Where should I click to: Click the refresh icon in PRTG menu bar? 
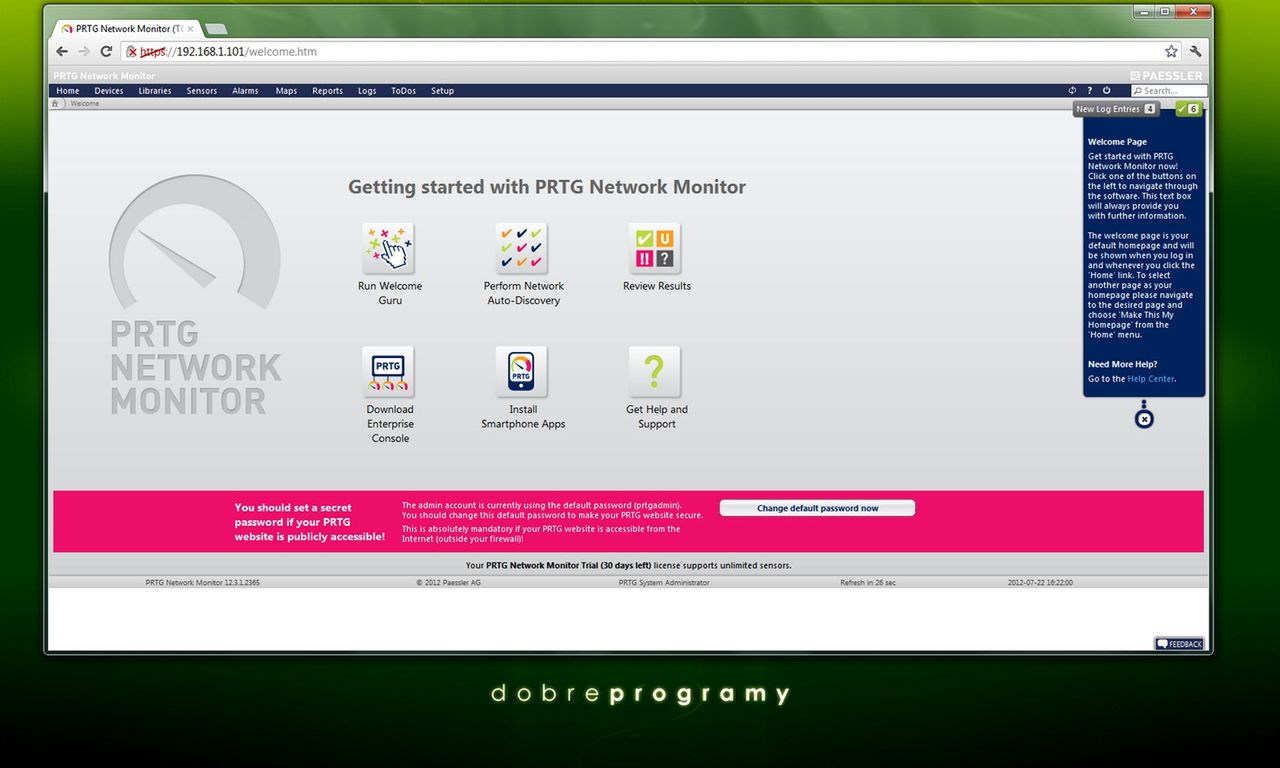[x=1073, y=90]
